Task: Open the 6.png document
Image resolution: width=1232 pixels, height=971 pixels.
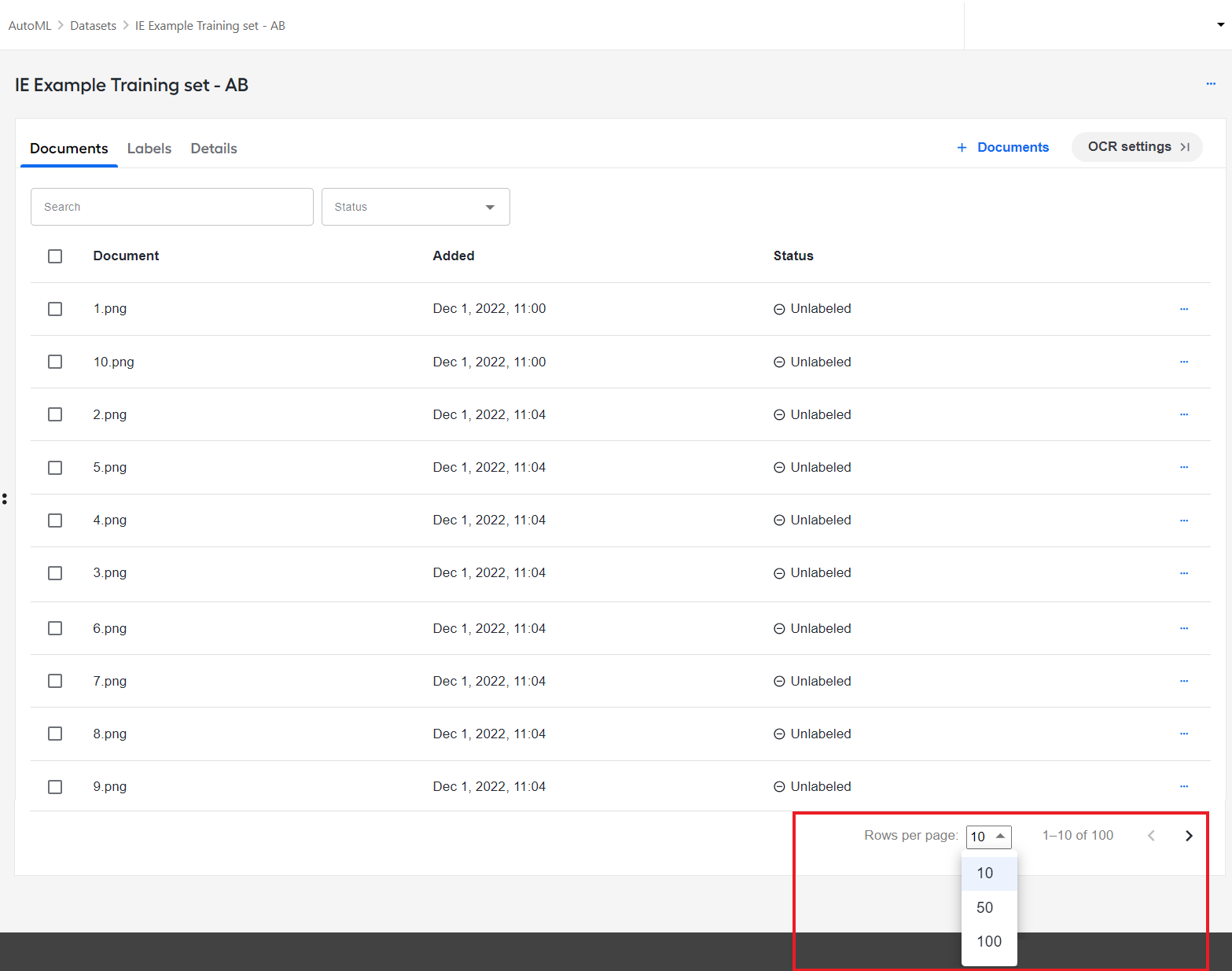Action: pos(110,628)
